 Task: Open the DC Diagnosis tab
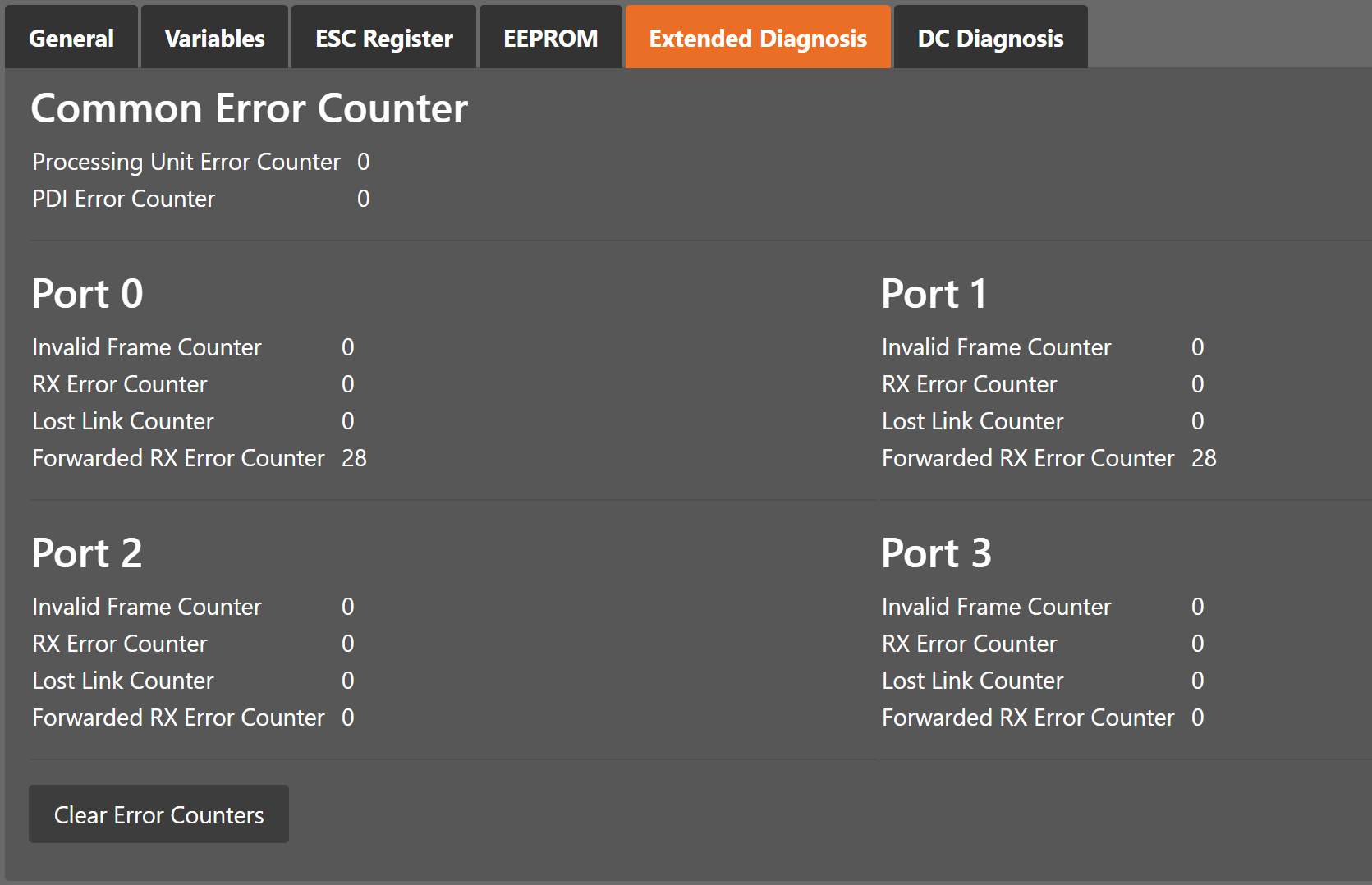[x=990, y=39]
